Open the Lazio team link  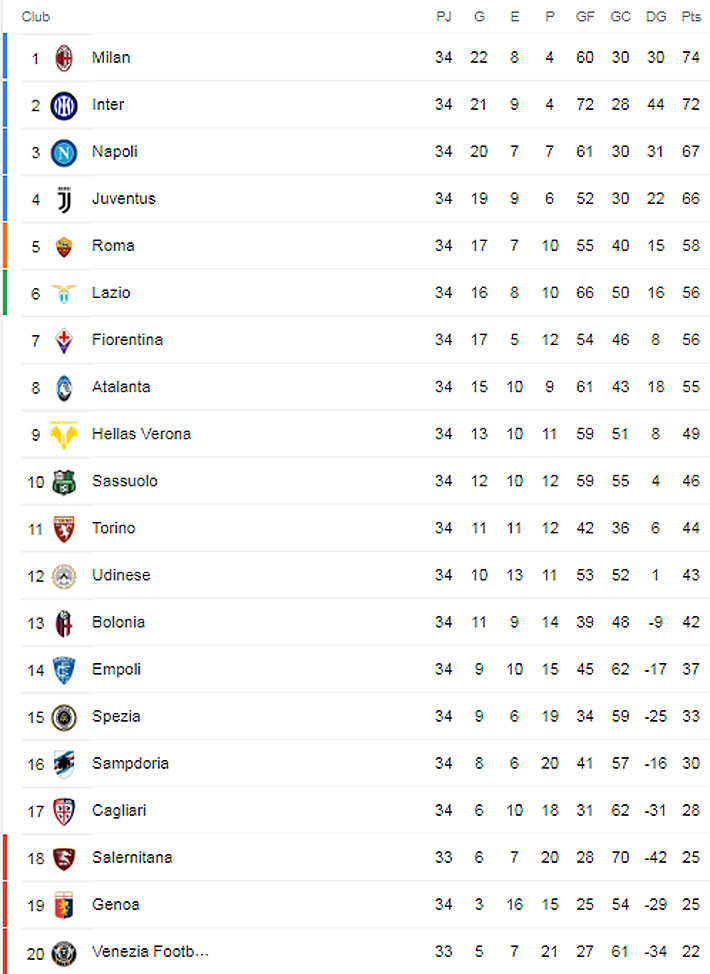tap(111, 293)
